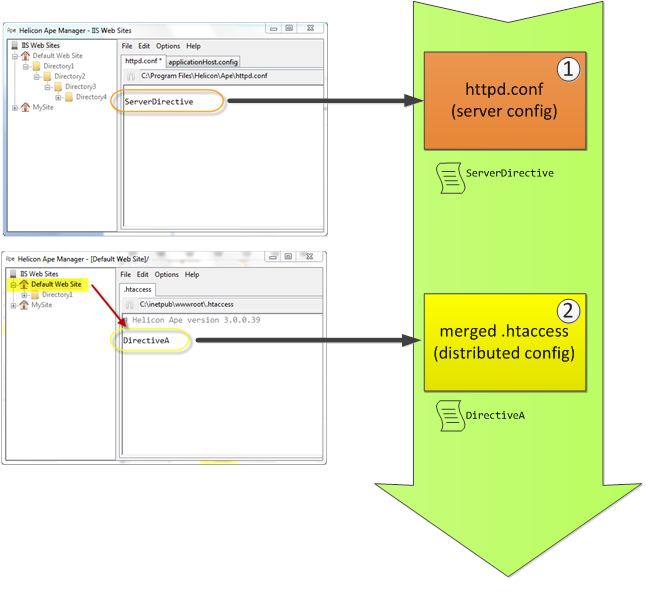Click the Directory4 folder icon
Image resolution: width=658 pixels, height=599 pixels.
click(x=69, y=97)
